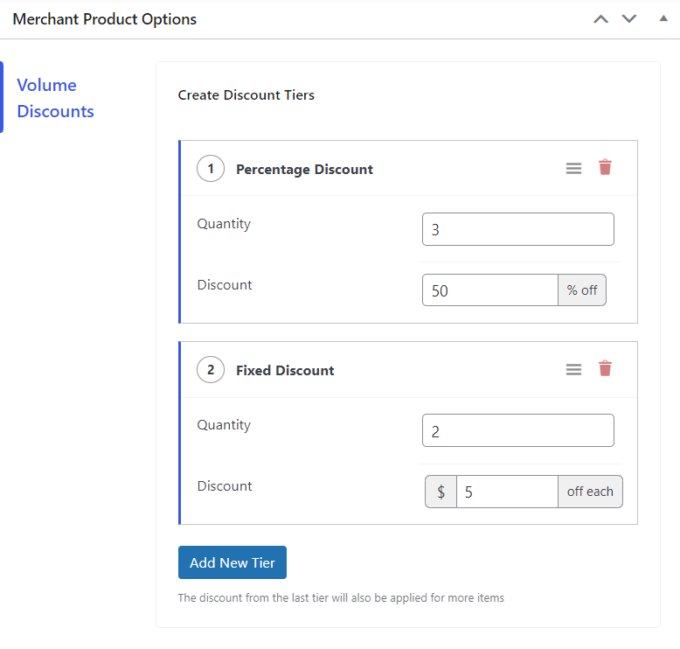Click the tier number 2 badge
Image resolution: width=680 pixels, height=649 pixels.
pos(210,369)
